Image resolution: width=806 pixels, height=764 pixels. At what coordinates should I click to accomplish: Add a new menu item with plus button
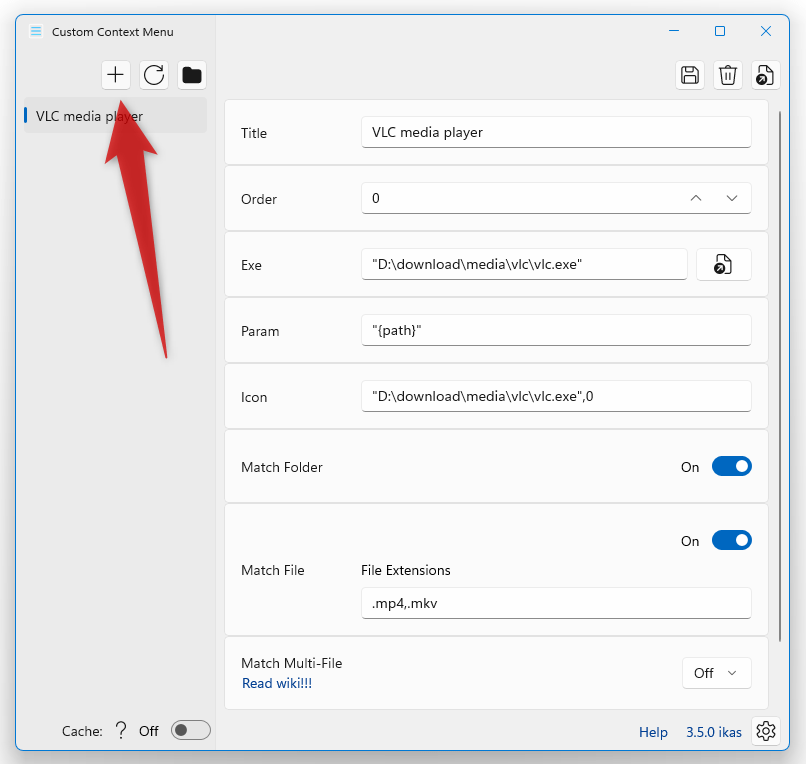tap(116, 75)
